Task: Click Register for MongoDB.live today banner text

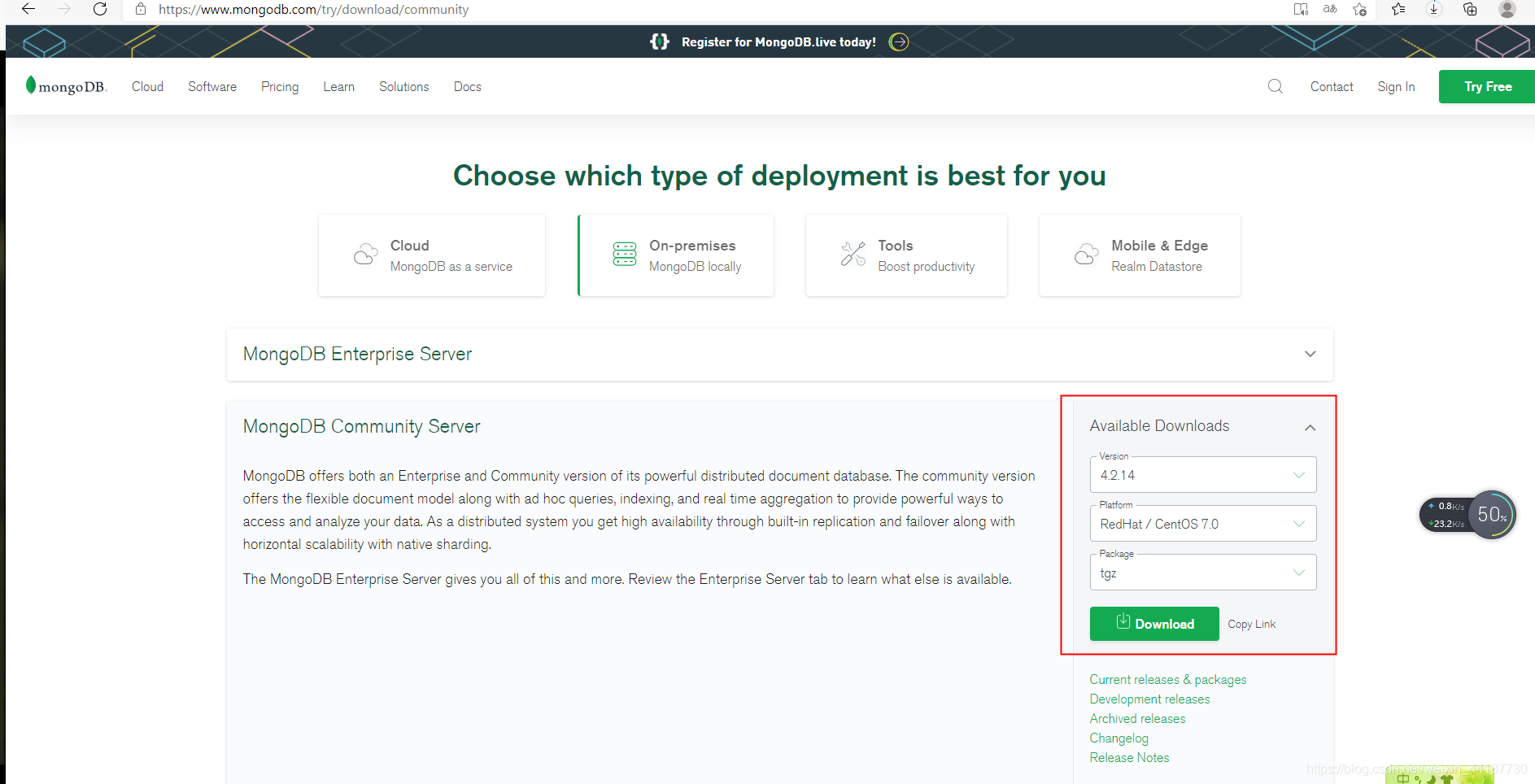Action: (x=778, y=42)
